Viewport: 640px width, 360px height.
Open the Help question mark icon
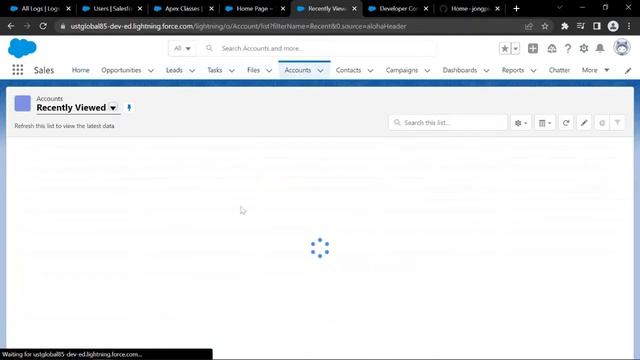coord(568,48)
